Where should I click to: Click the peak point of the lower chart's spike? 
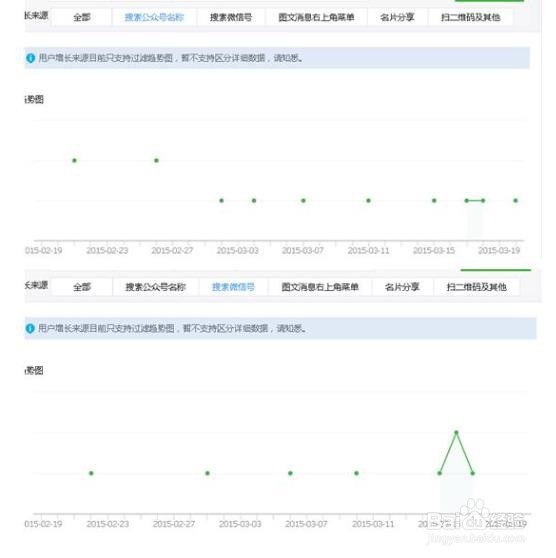(456, 433)
